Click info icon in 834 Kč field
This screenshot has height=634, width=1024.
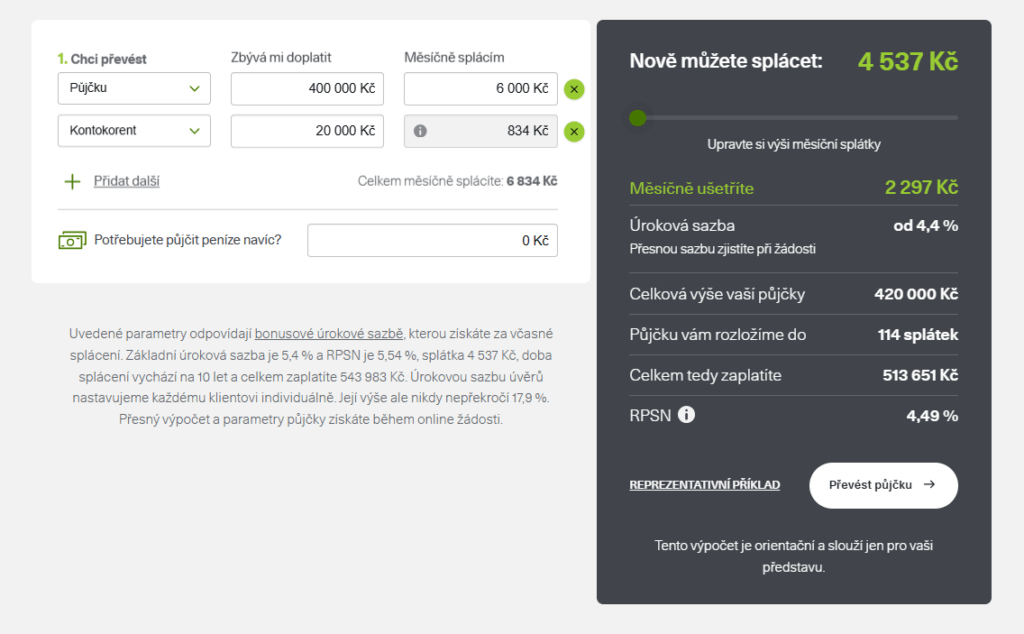[x=420, y=131]
